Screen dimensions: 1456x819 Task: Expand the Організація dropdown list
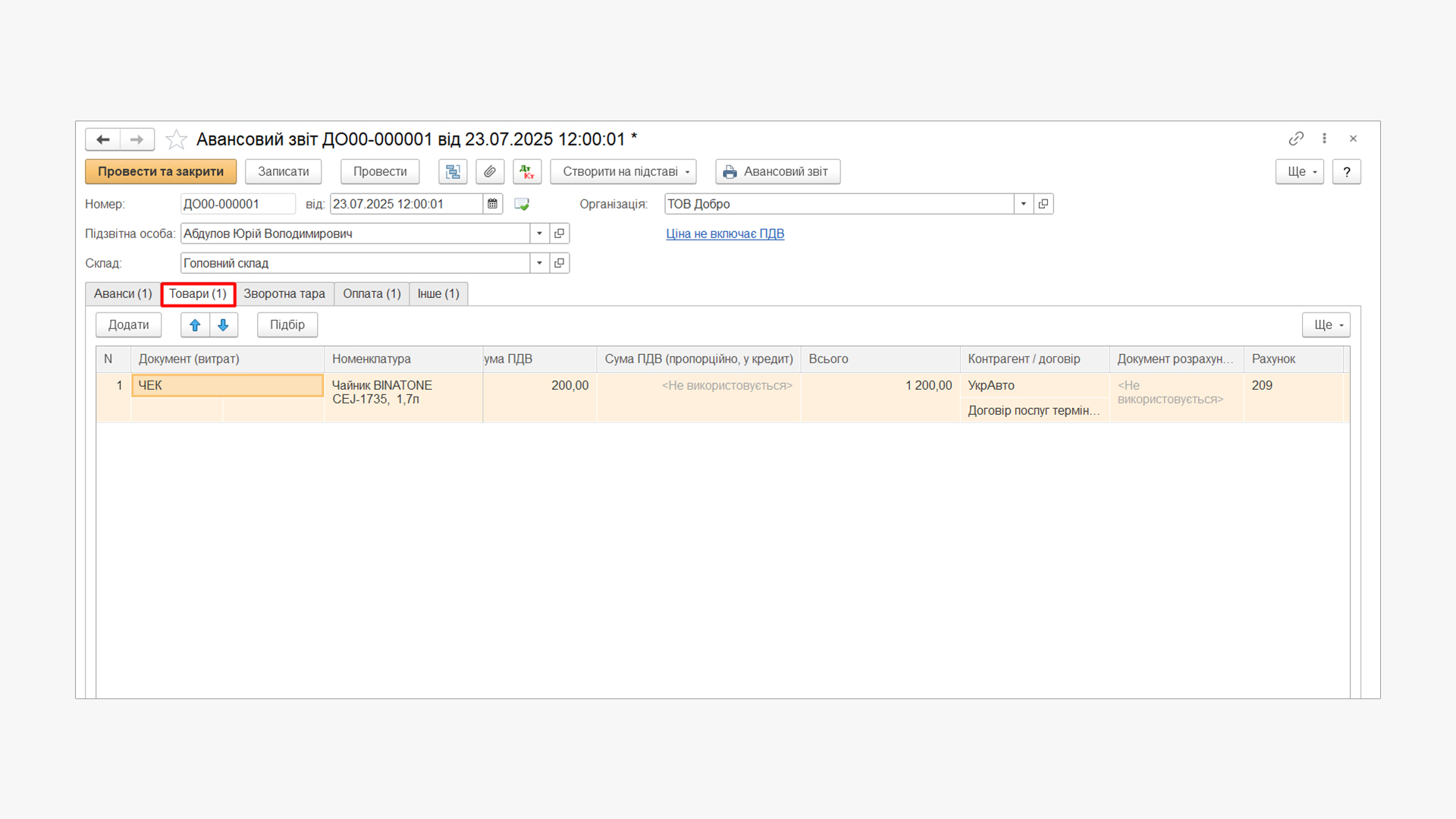(x=1024, y=204)
